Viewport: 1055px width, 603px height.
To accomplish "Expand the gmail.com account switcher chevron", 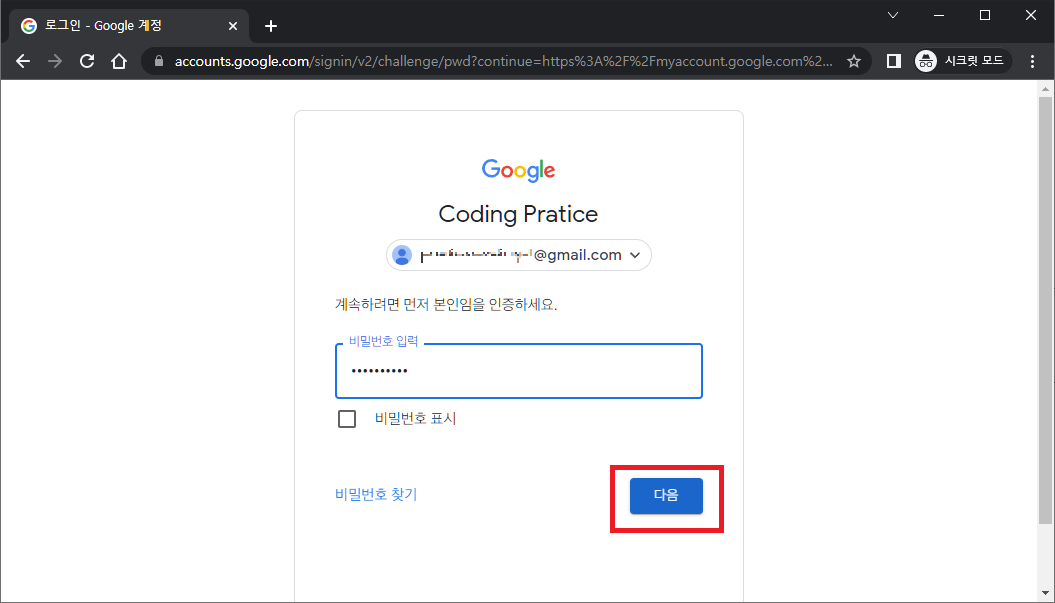I will pyautogui.click(x=634, y=255).
